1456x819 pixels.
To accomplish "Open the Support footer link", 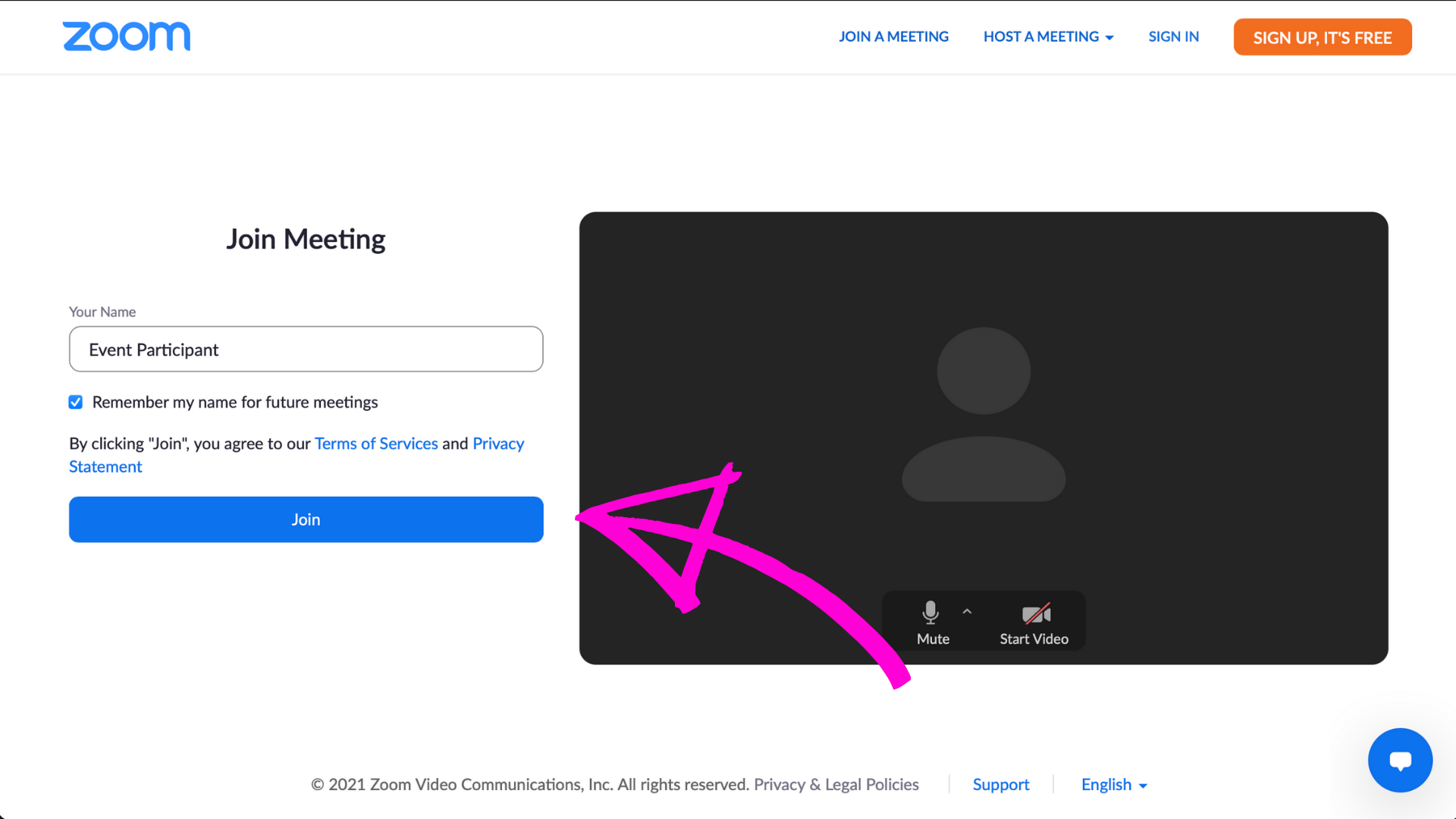I will tap(1000, 784).
